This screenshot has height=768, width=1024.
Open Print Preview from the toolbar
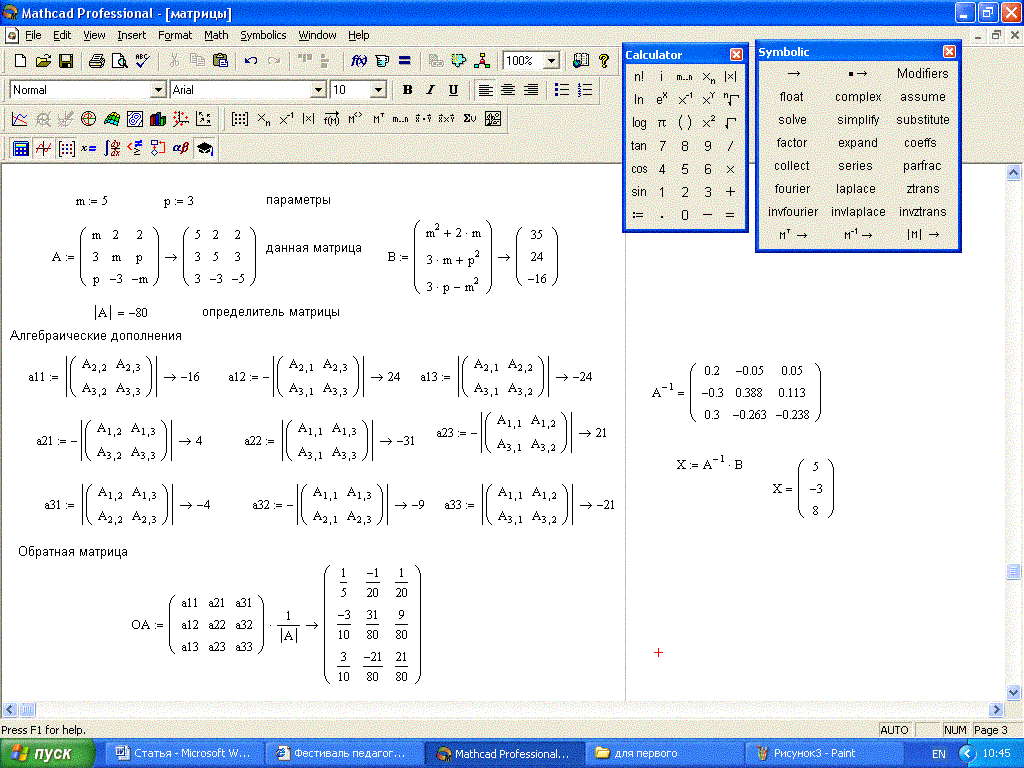119,61
